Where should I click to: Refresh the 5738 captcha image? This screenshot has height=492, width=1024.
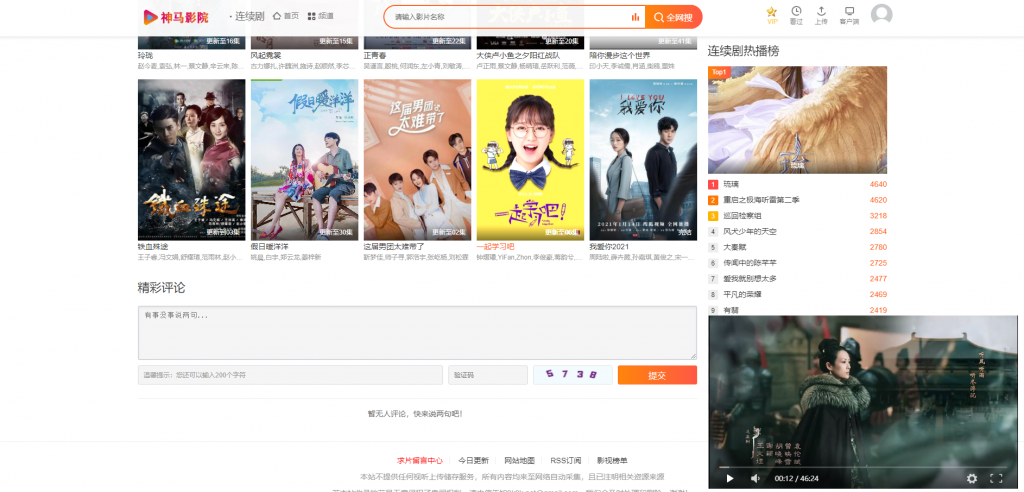coord(573,375)
